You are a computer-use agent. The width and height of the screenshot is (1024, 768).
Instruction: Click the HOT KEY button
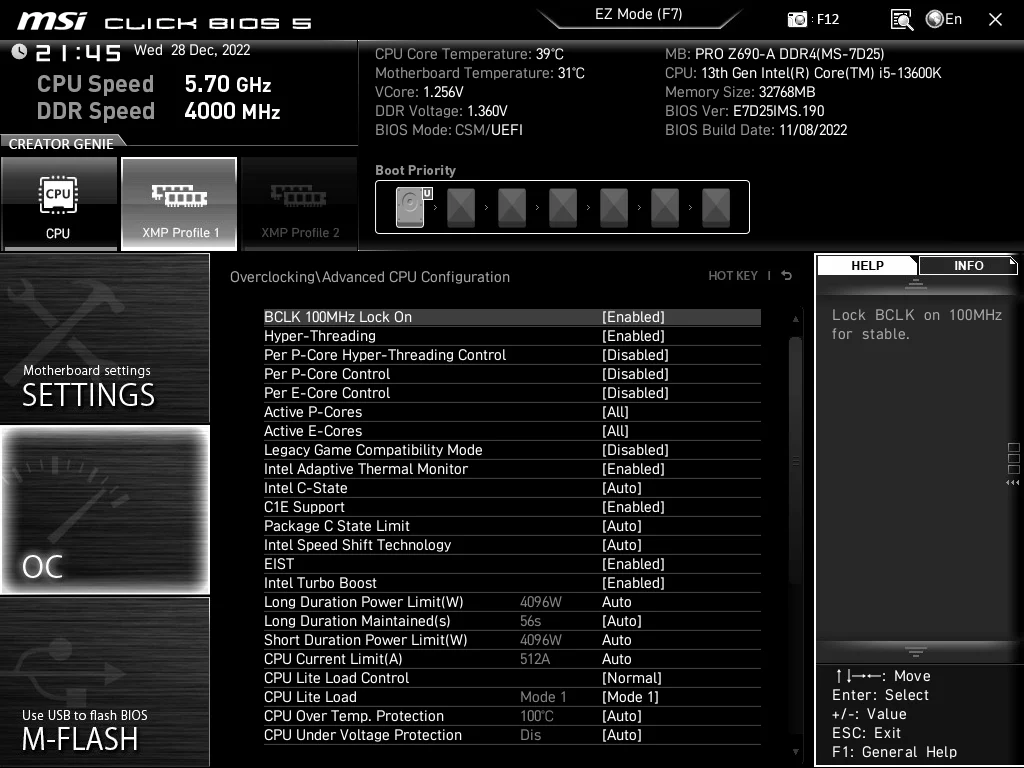point(733,276)
